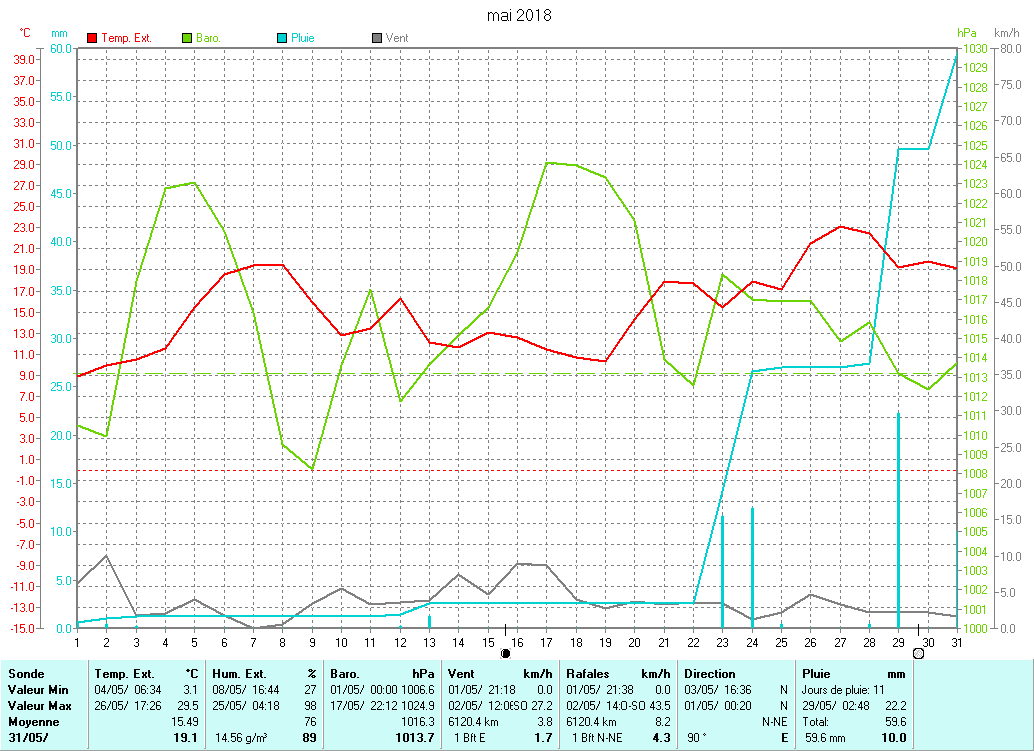Click the rain bar at day 24
This screenshot has height=751, width=1034.
[752, 565]
